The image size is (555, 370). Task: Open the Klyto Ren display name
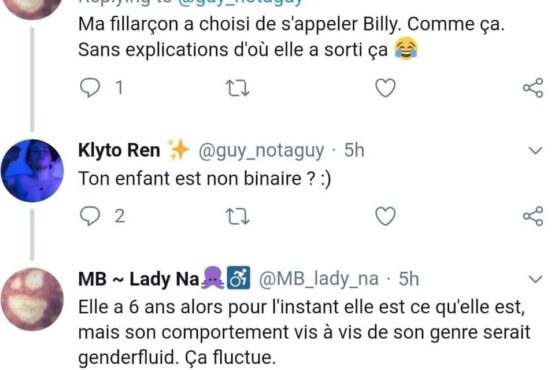click(x=119, y=150)
